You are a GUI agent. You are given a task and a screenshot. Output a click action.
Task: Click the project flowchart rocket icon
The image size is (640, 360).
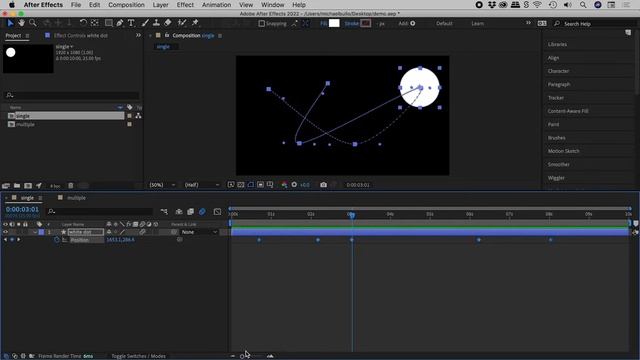pyautogui.click(x=39, y=186)
